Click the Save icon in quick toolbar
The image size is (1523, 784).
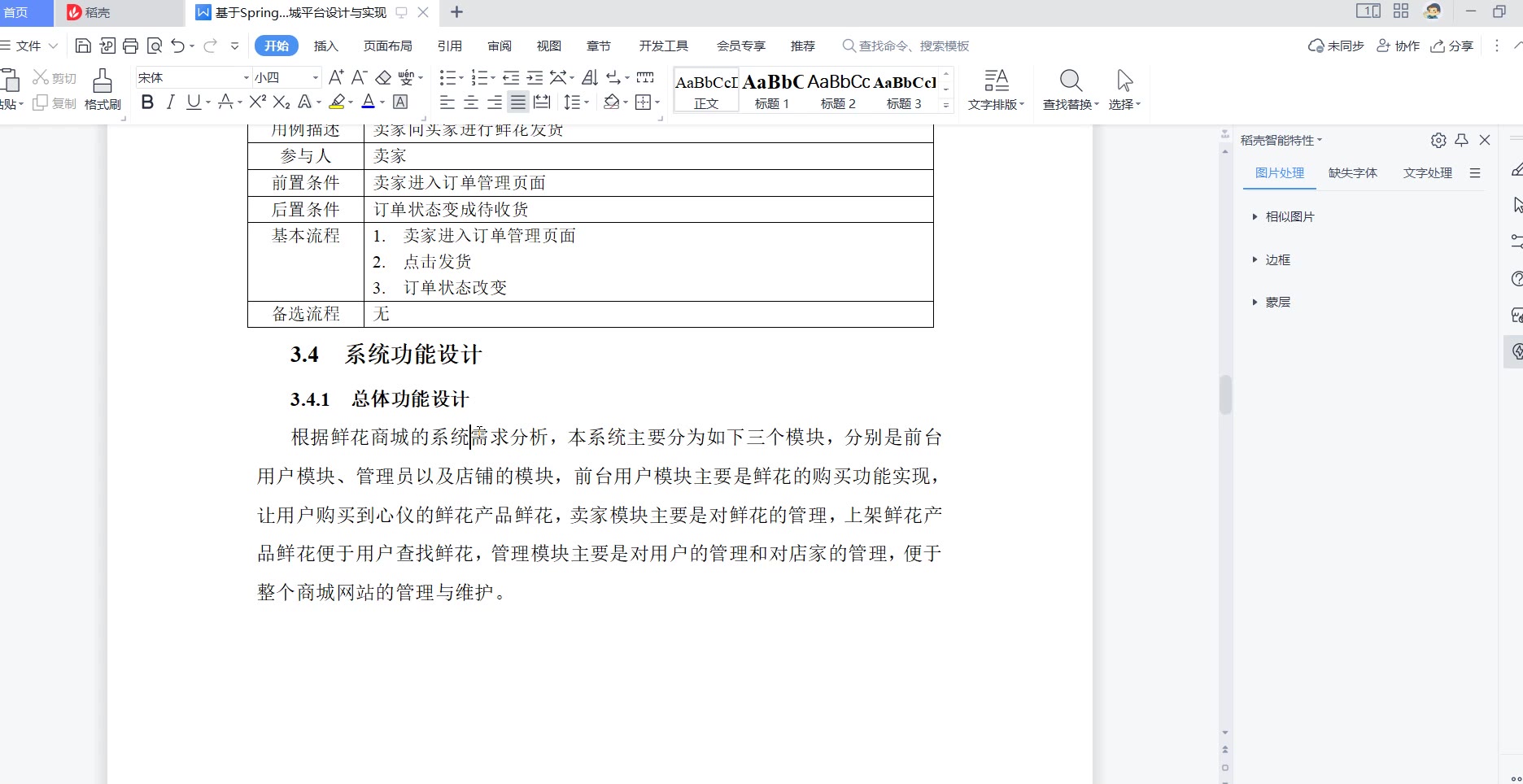point(83,46)
